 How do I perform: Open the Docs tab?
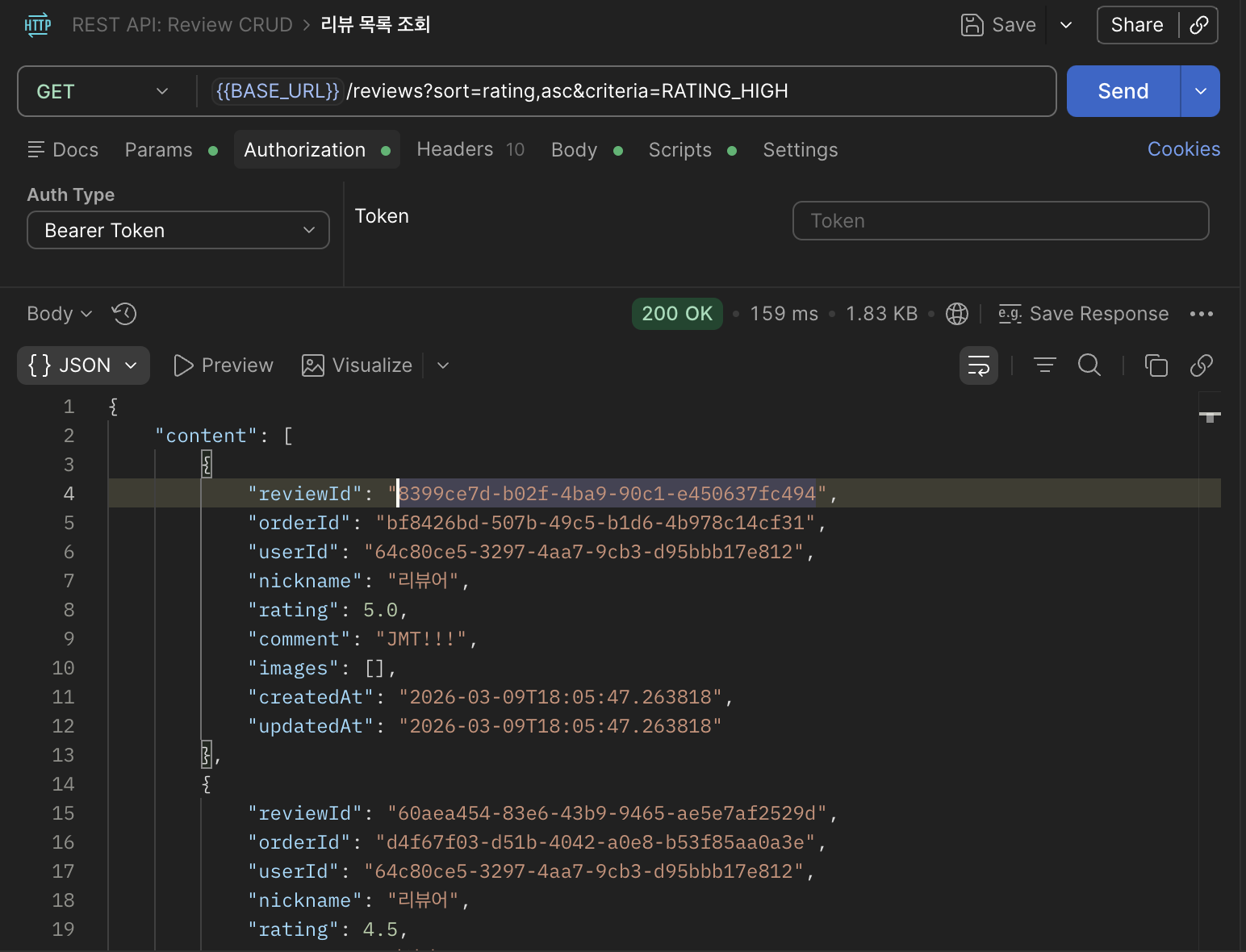63,150
